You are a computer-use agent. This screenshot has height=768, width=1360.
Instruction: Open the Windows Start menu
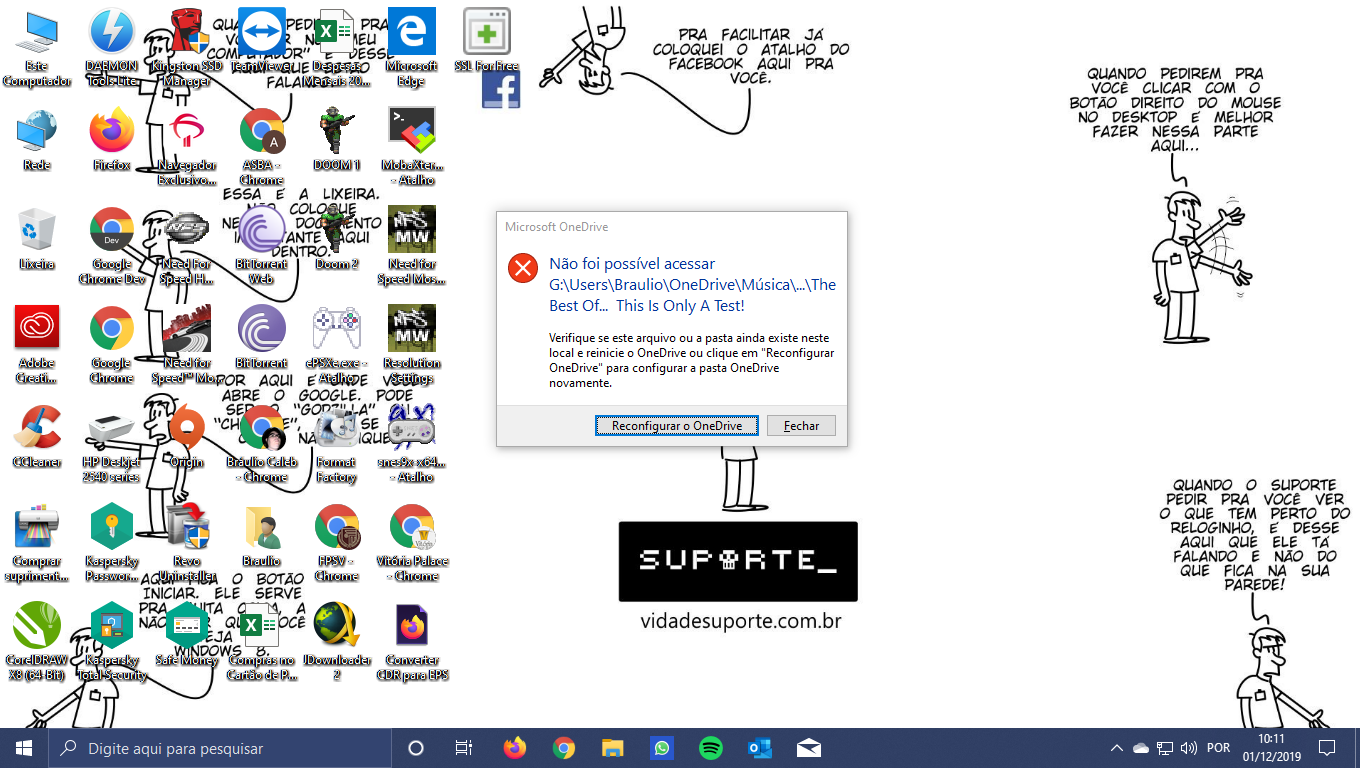click(x=24, y=748)
